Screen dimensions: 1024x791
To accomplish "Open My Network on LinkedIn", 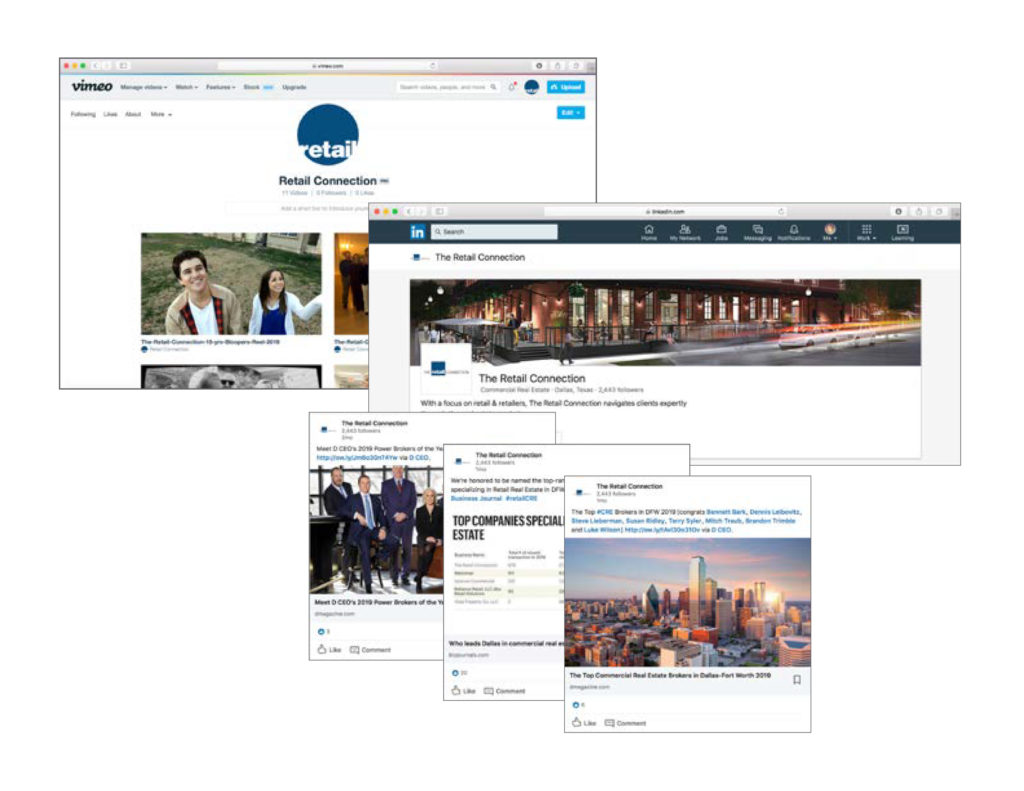I will 685,231.
